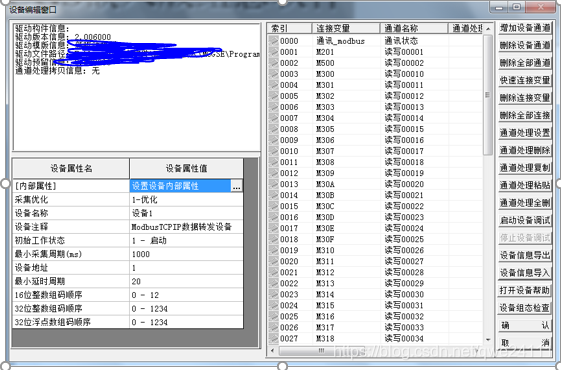Viewport: 561px width, 370px height.
Task: Confirm with the 确认 button
Action: pos(525,326)
